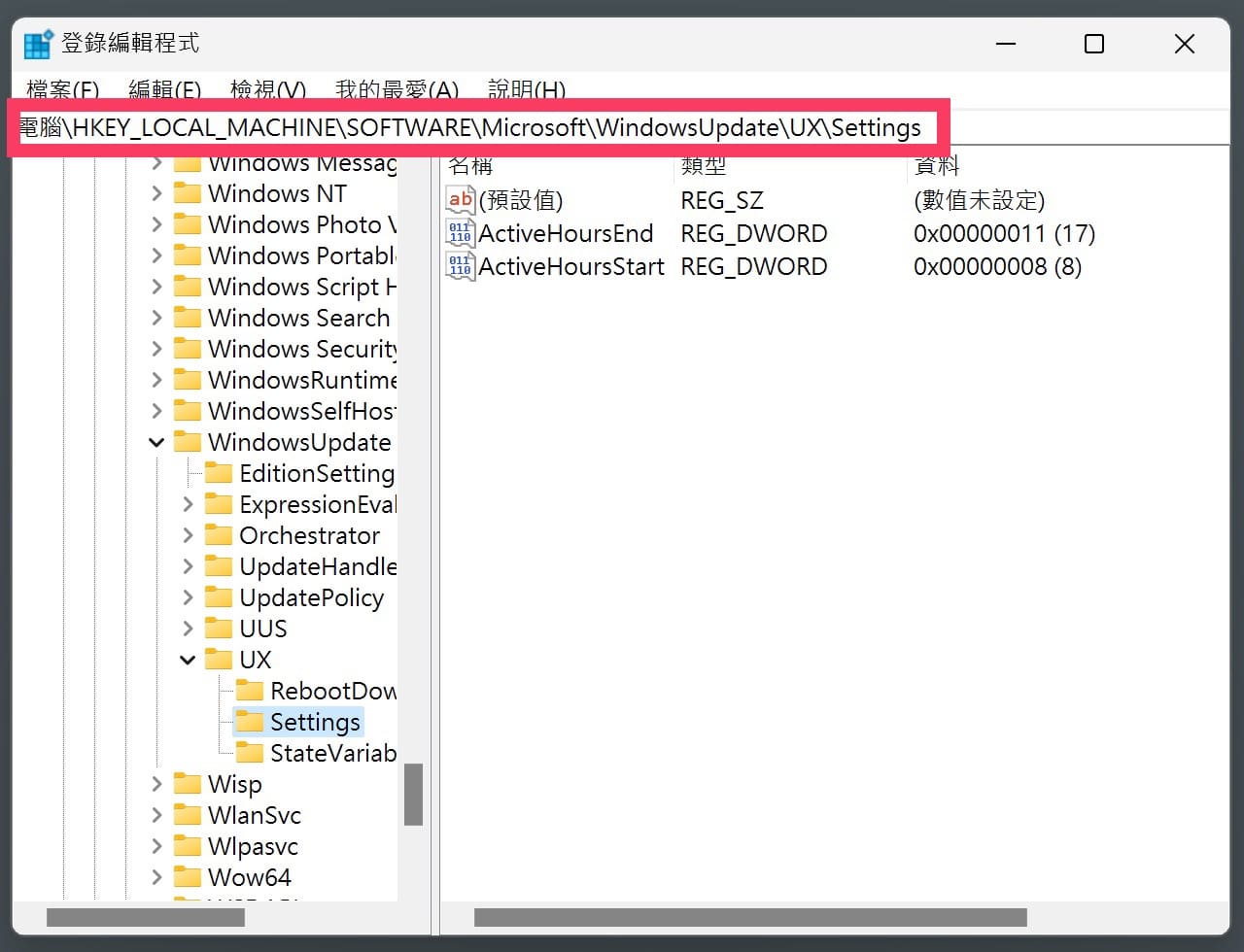Select the Orchestrator tree item
1244x952 pixels.
pyautogui.click(x=309, y=535)
